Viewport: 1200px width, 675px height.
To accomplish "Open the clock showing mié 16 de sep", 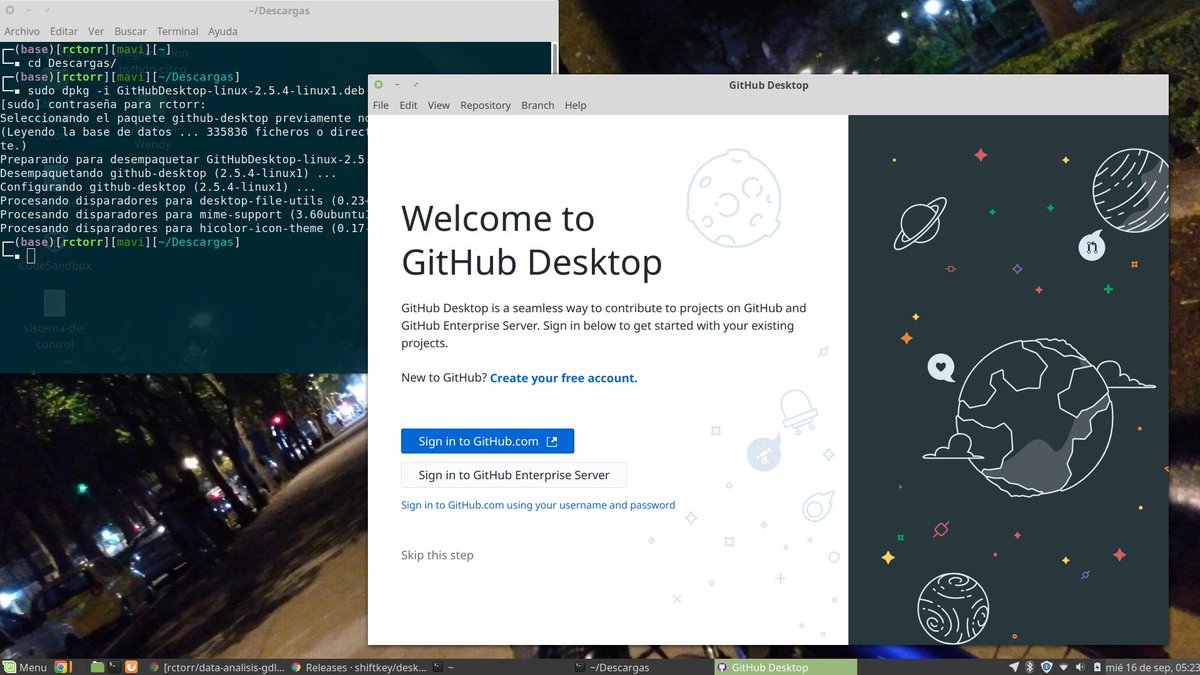I will click(x=1152, y=667).
